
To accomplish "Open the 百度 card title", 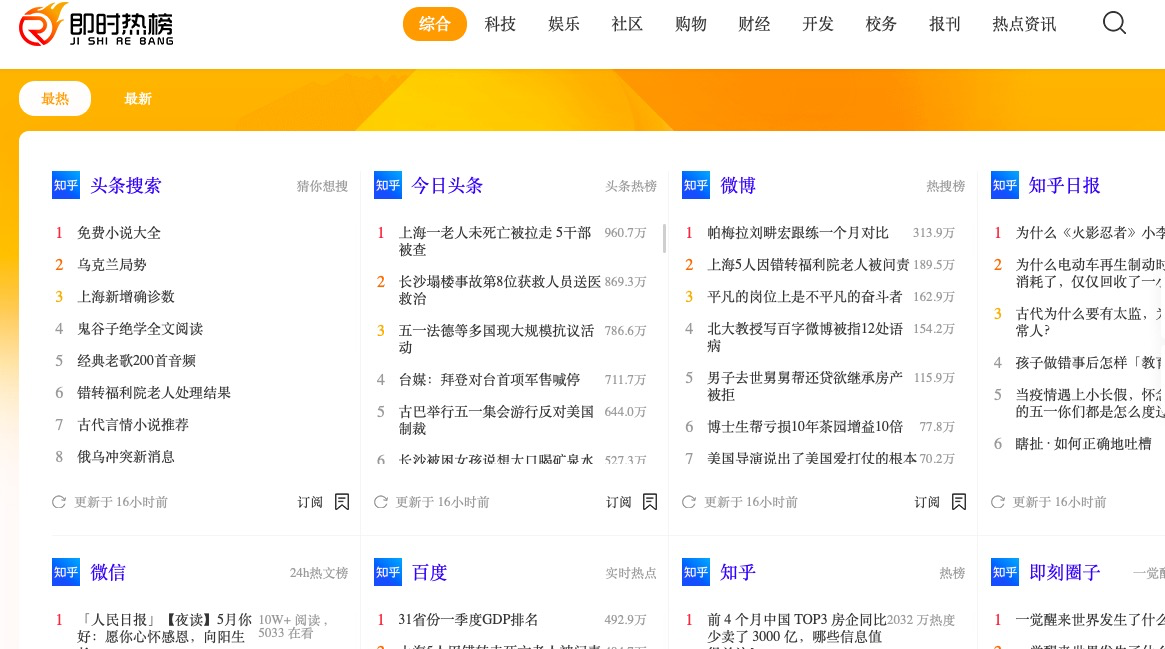I will pyautogui.click(x=429, y=572).
